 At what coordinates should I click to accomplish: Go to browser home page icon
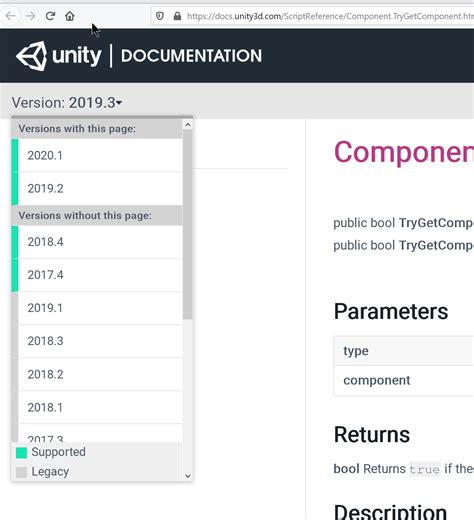click(70, 16)
